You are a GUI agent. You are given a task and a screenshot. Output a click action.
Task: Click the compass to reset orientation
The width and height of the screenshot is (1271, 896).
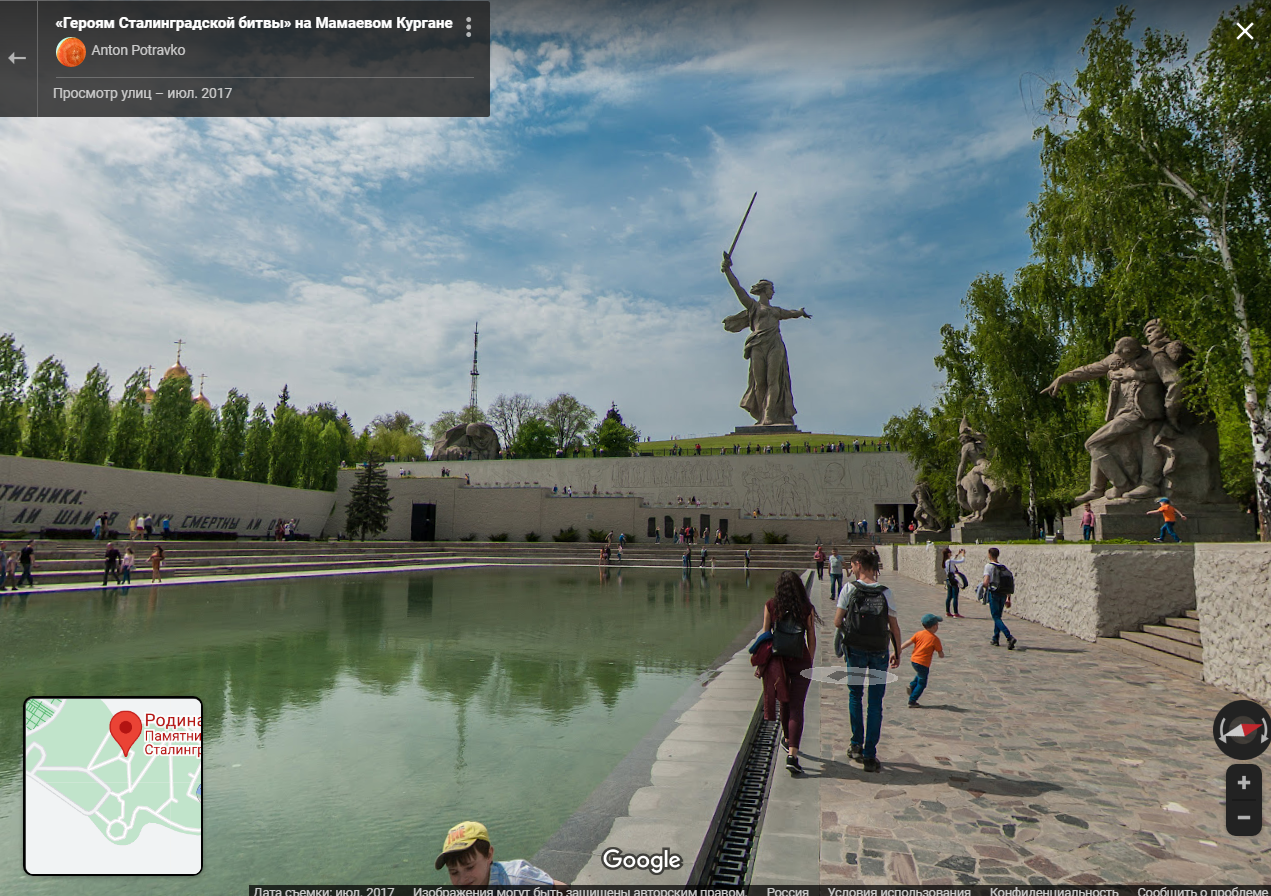[x=1242, y=730]
